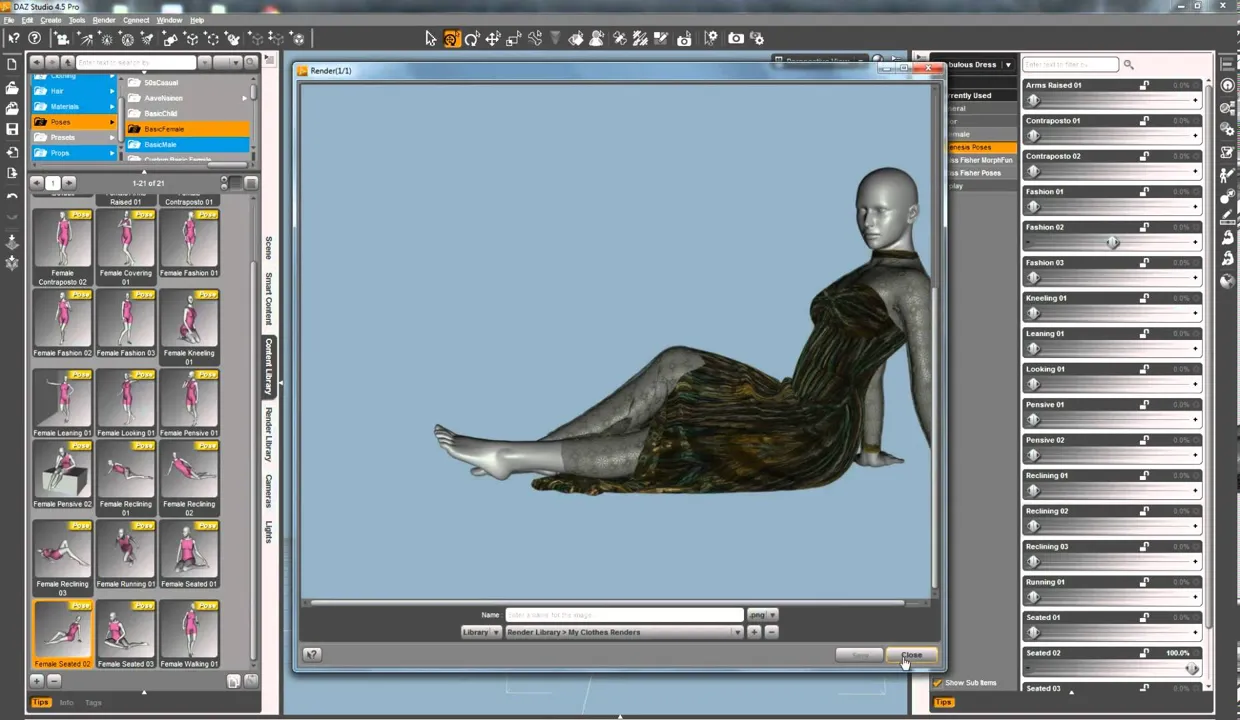Open the File menu
The width and height of the screenshot is (1240, 720).
click(x=10, y=20)
